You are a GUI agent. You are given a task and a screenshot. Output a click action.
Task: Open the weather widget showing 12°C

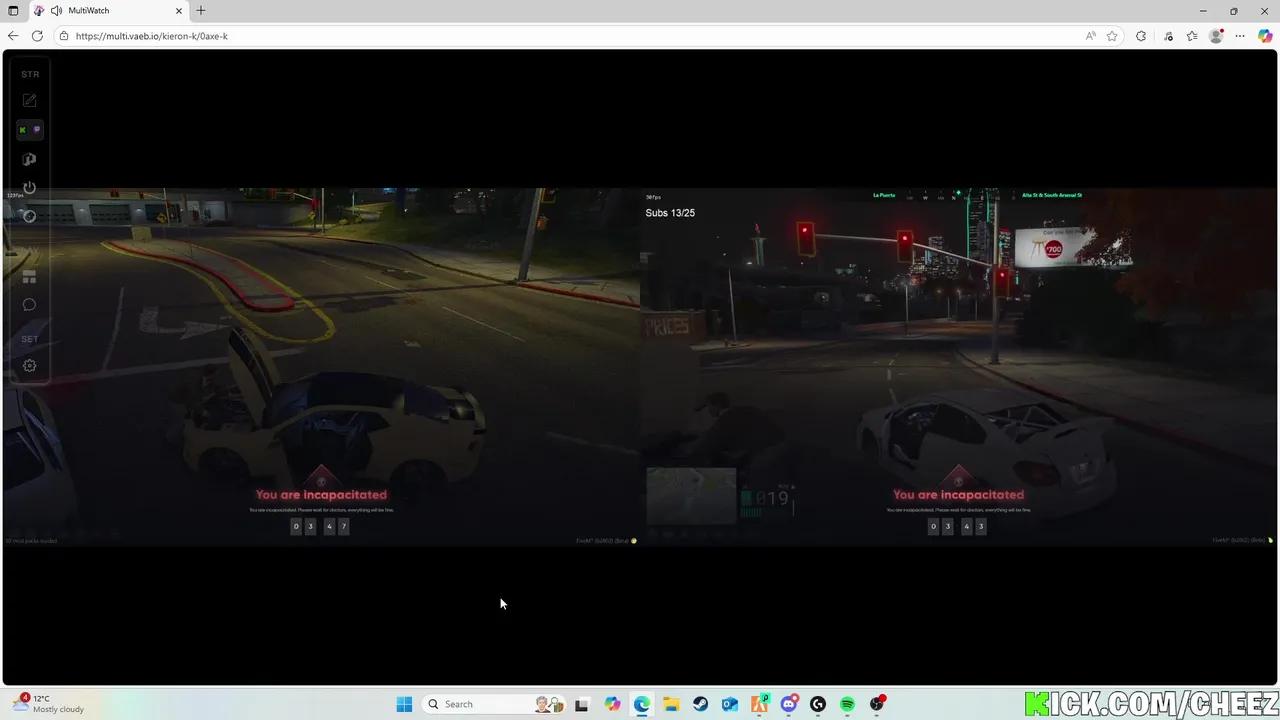coord(50,704)
